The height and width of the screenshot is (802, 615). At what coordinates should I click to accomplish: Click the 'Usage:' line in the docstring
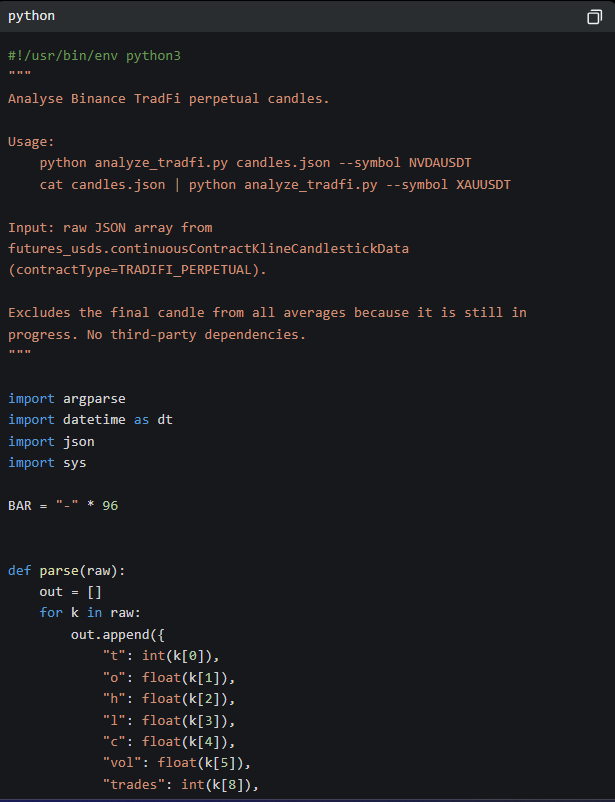click(x=31, y=142)
